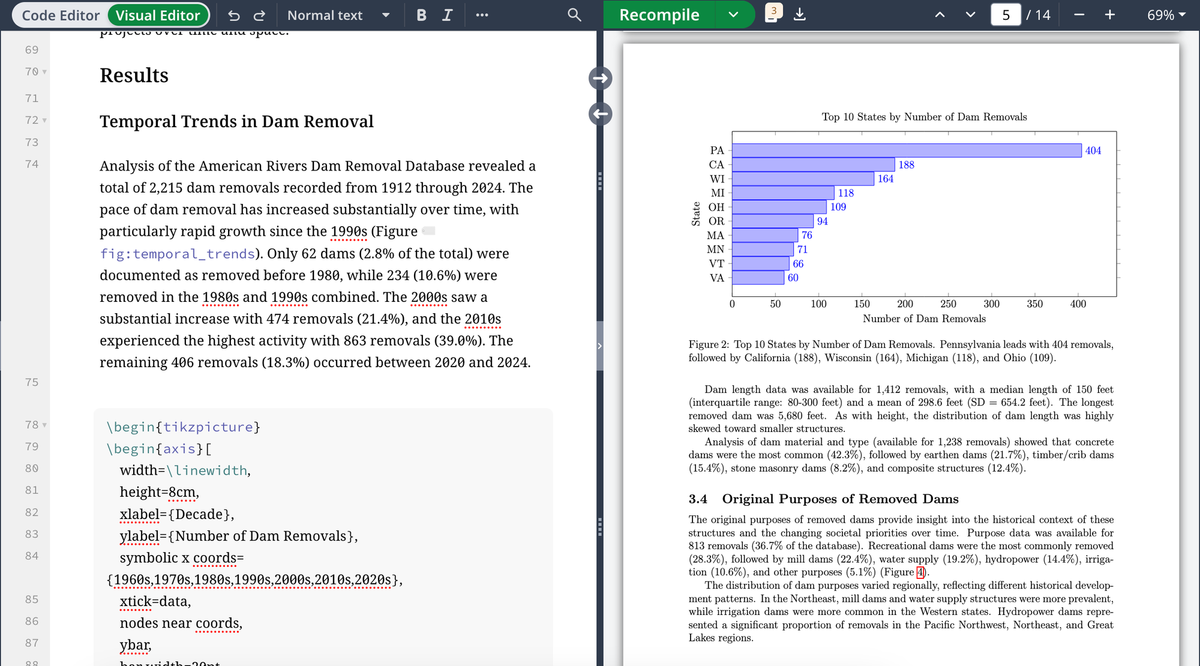Click the Figure 2 caption in PDF

901,351
